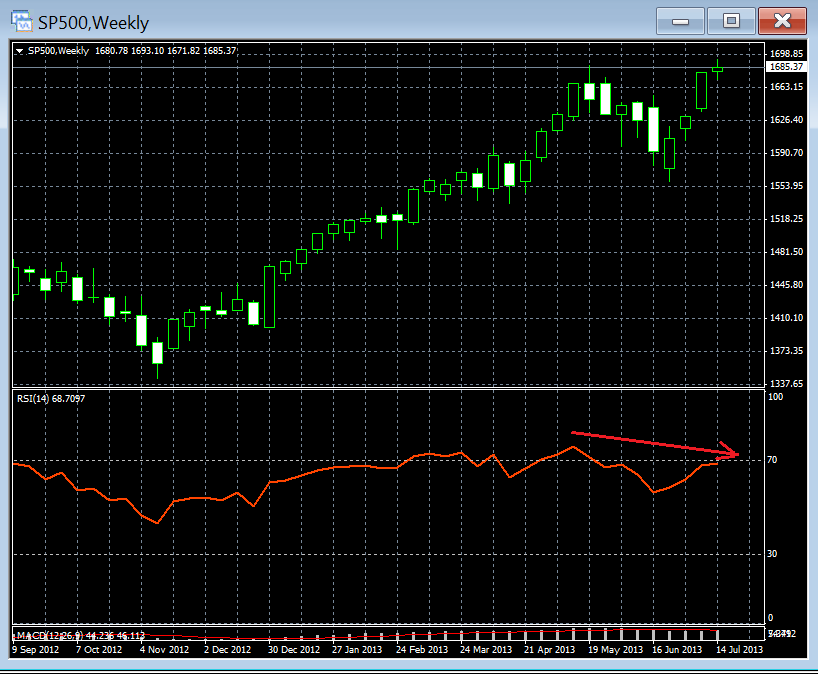
Task: Click the RSI(14) indicator label
Action: coord(50,399)
